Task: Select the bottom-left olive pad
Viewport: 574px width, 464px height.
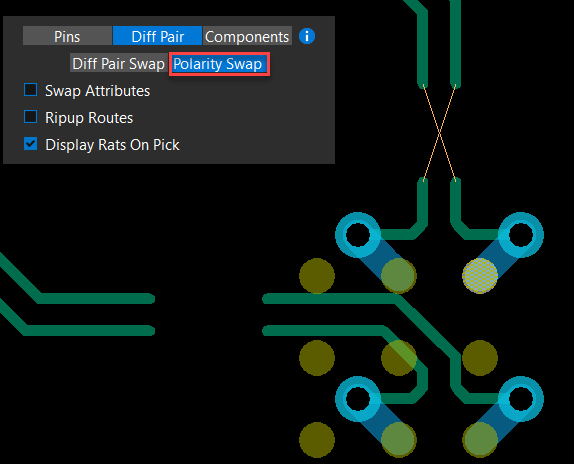Action: [x=317, y=440]
